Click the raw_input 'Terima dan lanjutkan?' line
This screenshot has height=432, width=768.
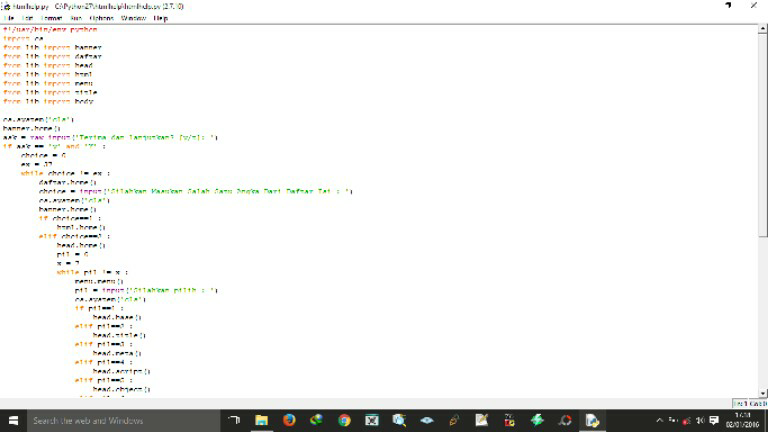click(x=110, y=137)
